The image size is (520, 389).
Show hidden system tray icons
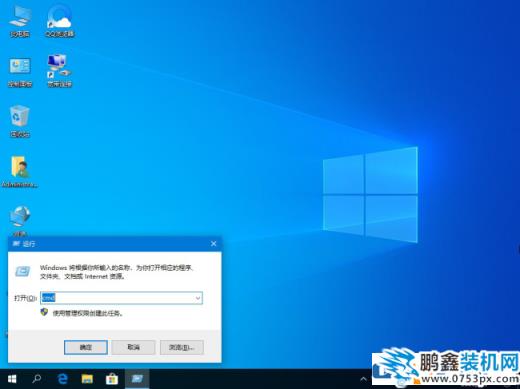click(x=363, y=379)
